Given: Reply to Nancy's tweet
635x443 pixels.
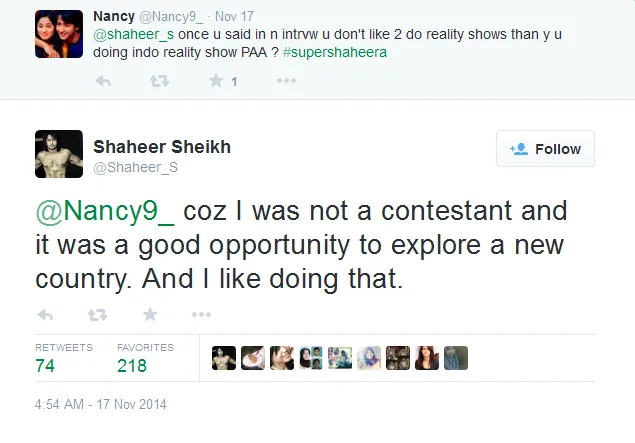Looking at the screenshot, I should click(x=103, y=81).
